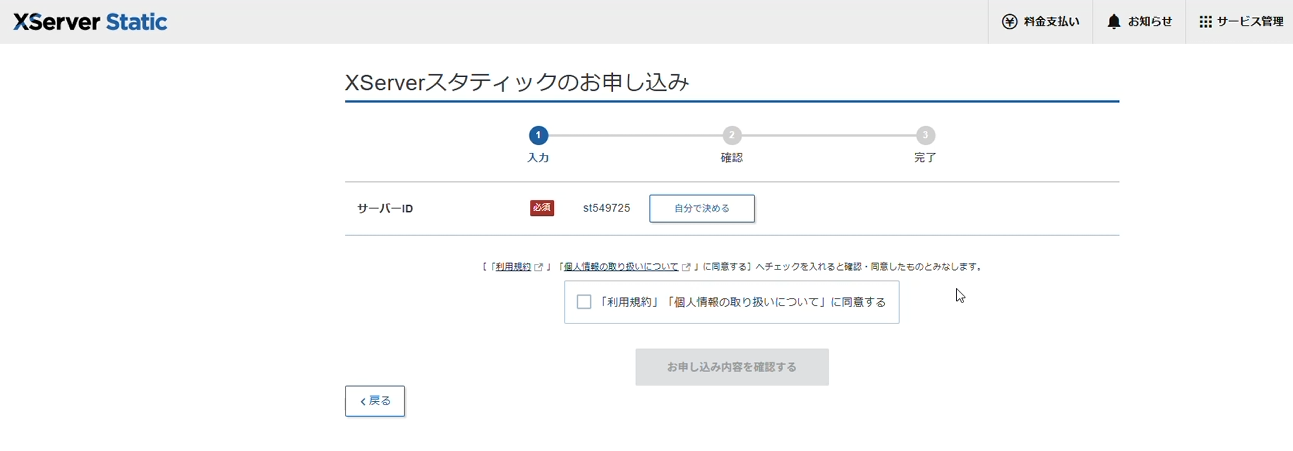
Task: Tick the terms agreement checkbox
Action: [x=584, y=302]
